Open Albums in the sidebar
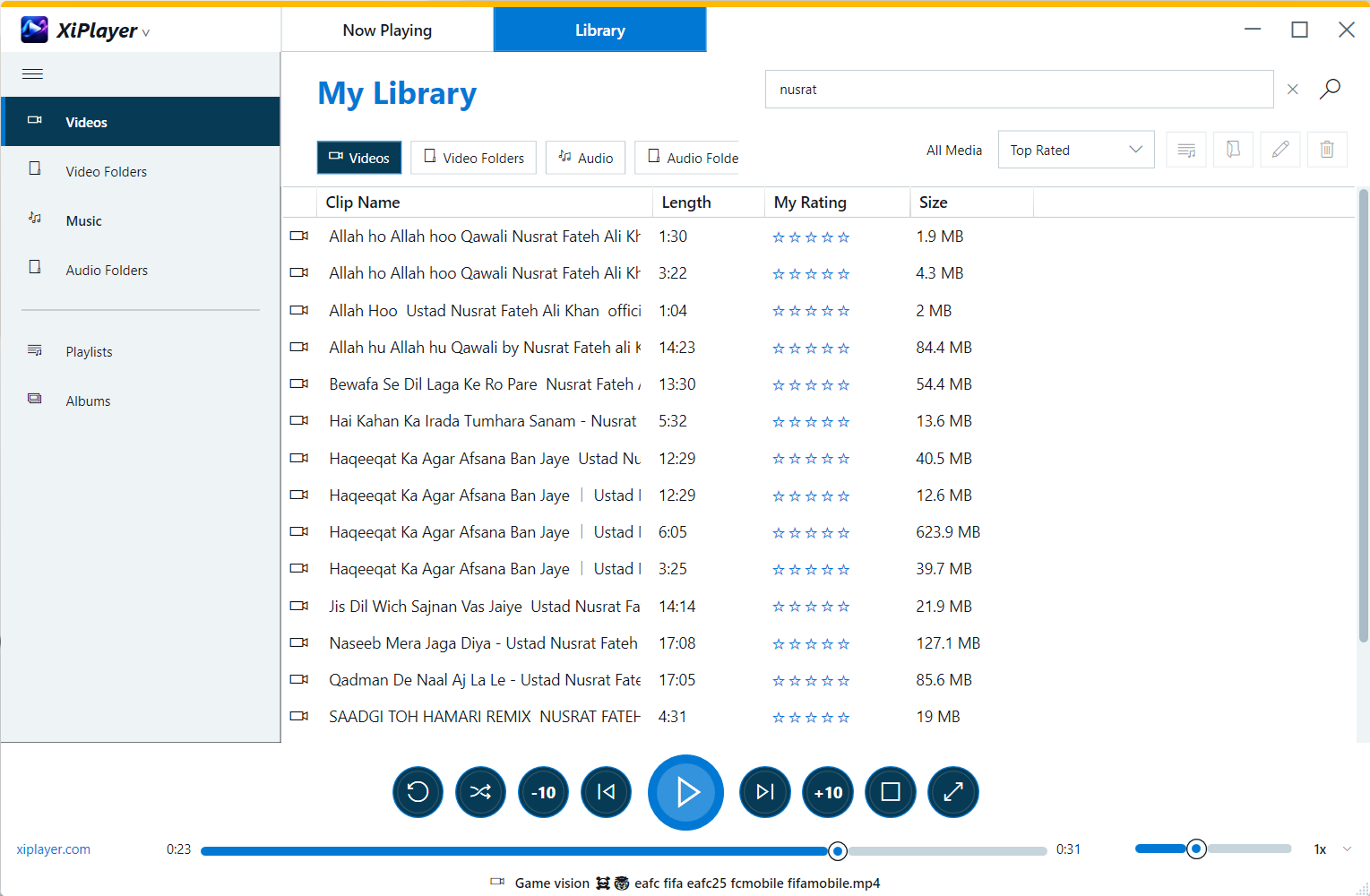The height and width of the screenshot is (896, 1370). click(x=141, y=401)
